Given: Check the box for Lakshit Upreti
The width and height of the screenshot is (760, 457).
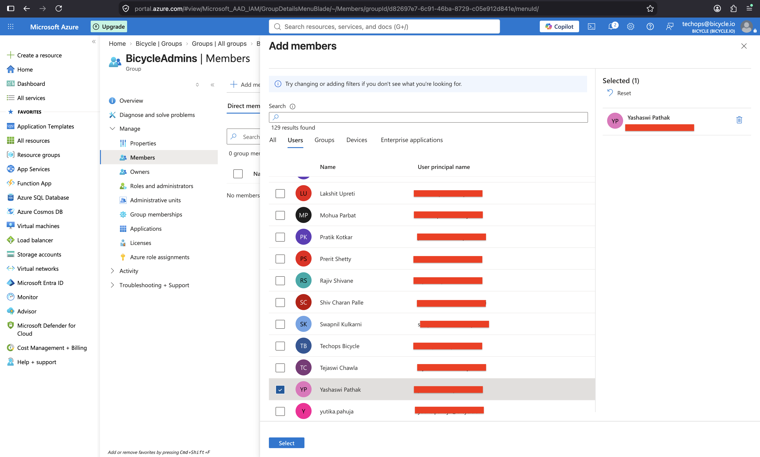Looking at the screenshot, I should click(280, 193).
